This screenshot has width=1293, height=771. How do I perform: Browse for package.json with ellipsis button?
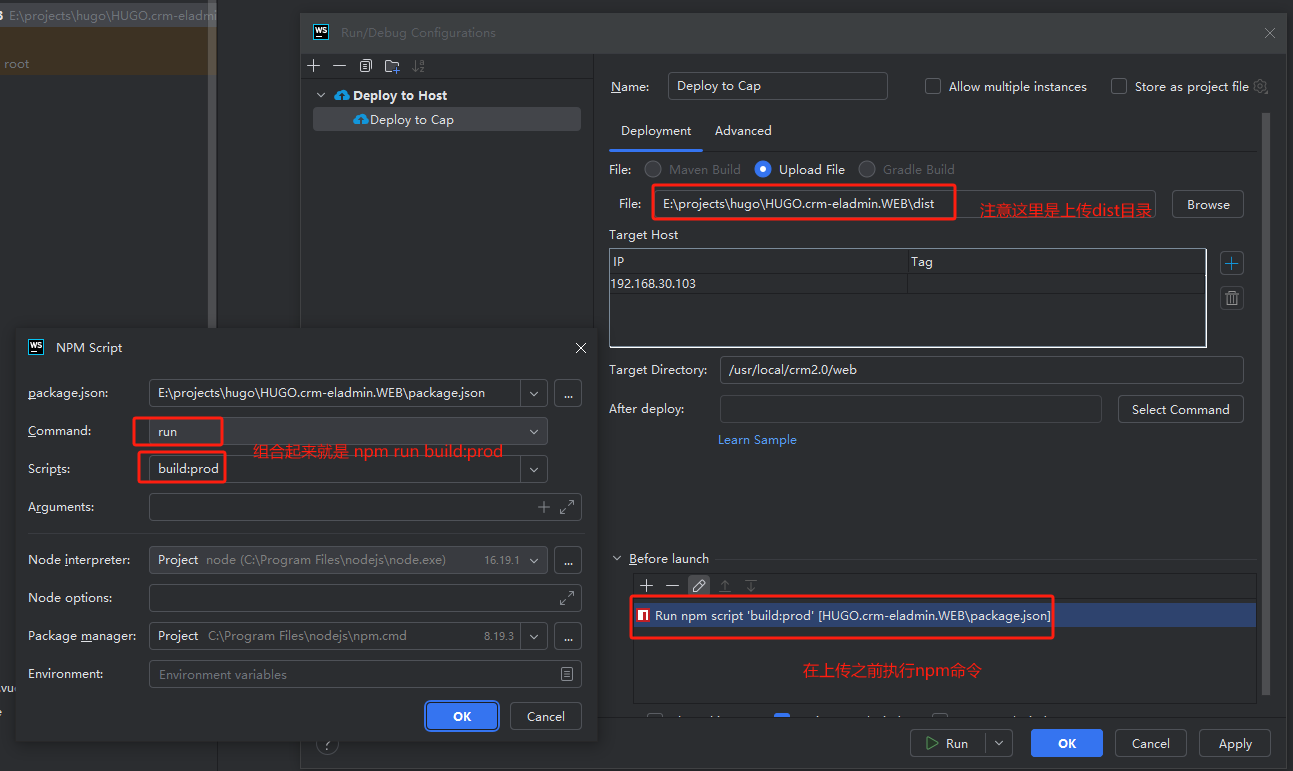tap(568, 393)
